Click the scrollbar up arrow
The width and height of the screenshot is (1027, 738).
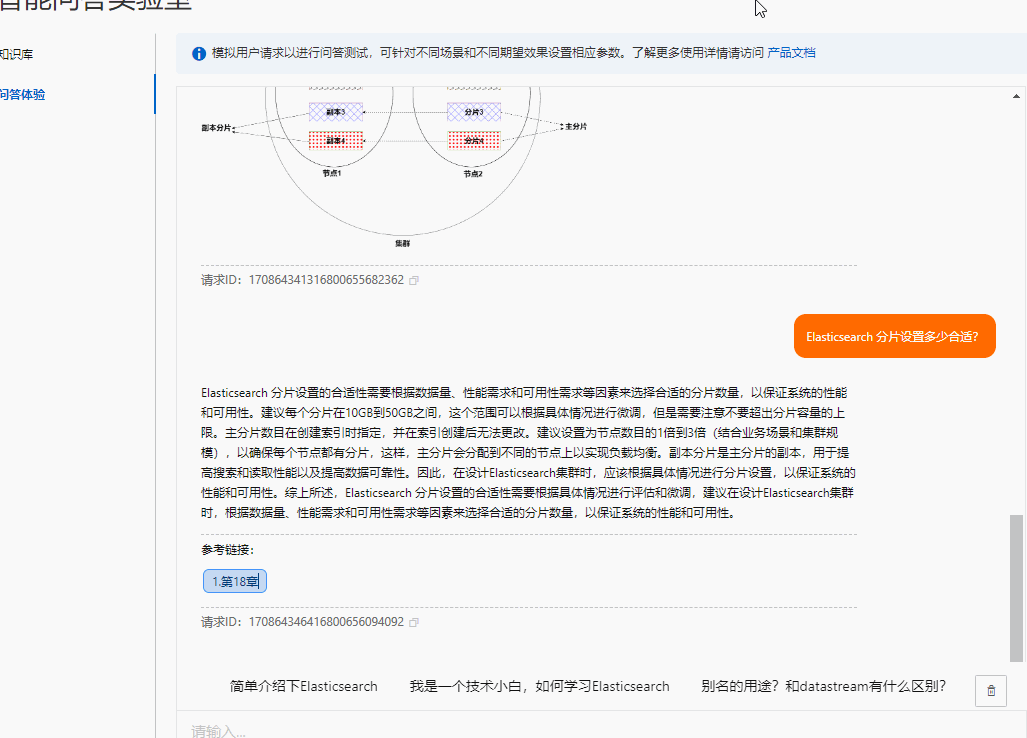coord(1017,96)
